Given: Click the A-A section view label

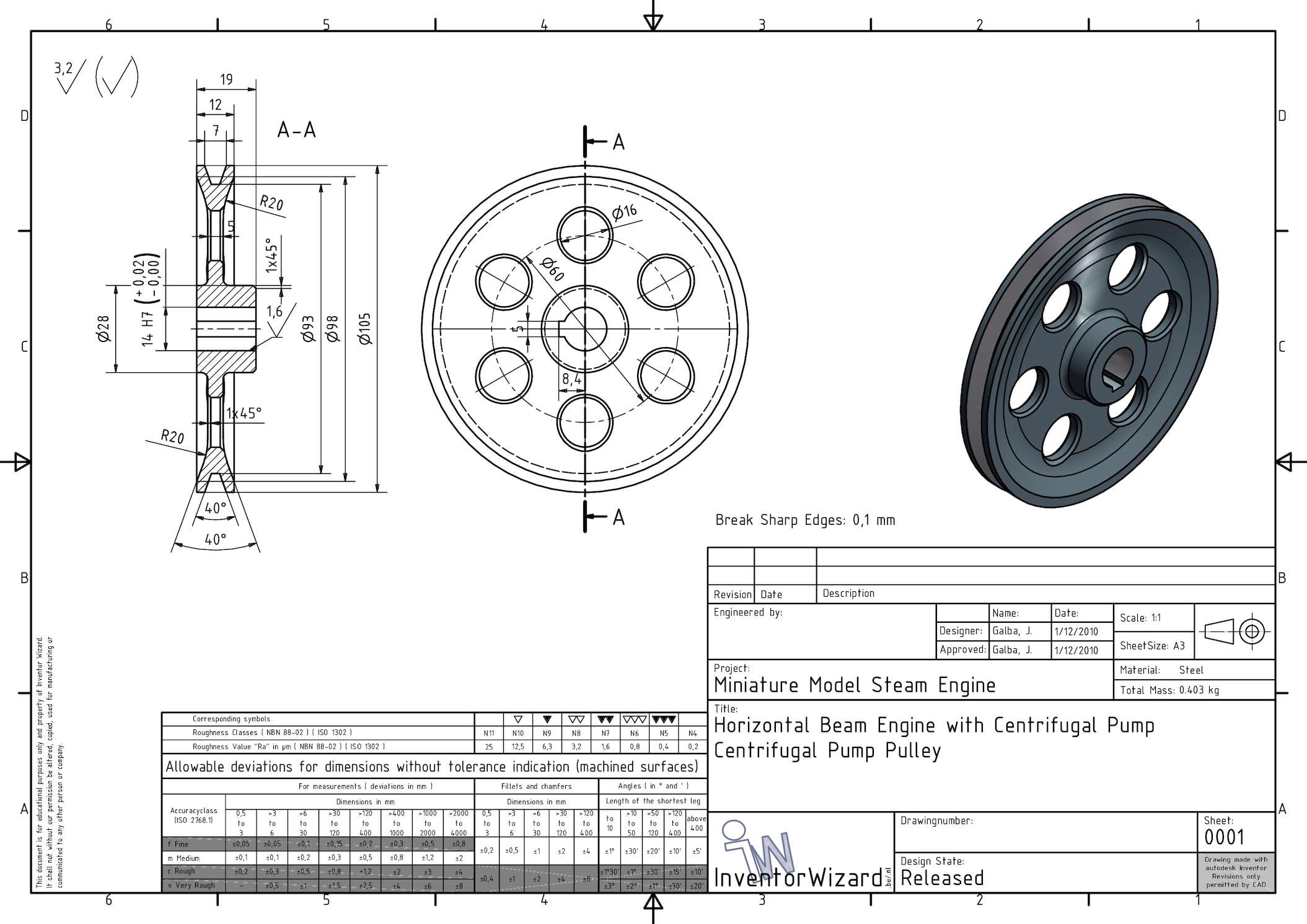Looking at the screenshot, I should click(296, 130).
